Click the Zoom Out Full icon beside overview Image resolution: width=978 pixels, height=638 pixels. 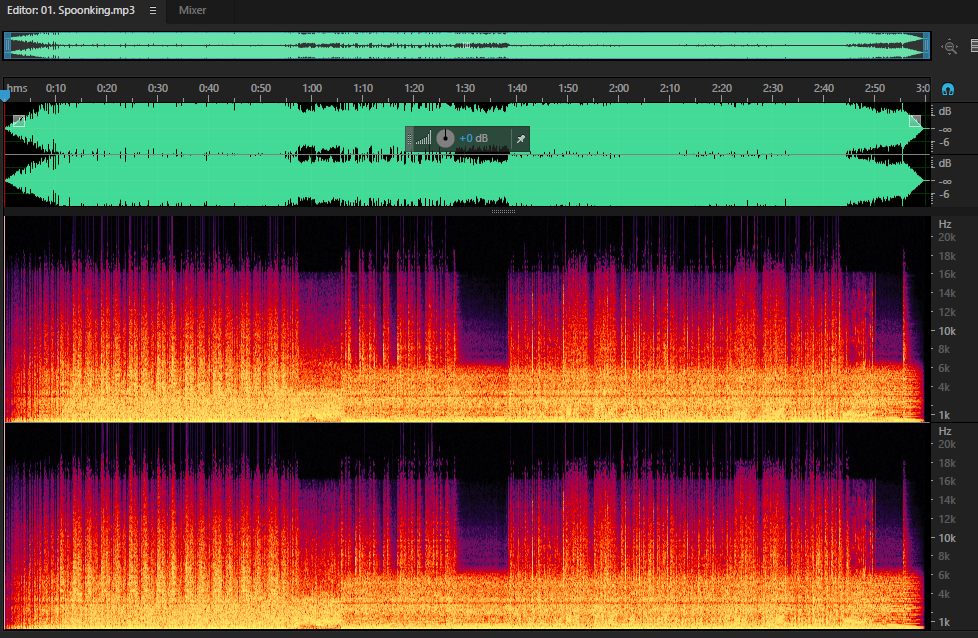(949, 47)
